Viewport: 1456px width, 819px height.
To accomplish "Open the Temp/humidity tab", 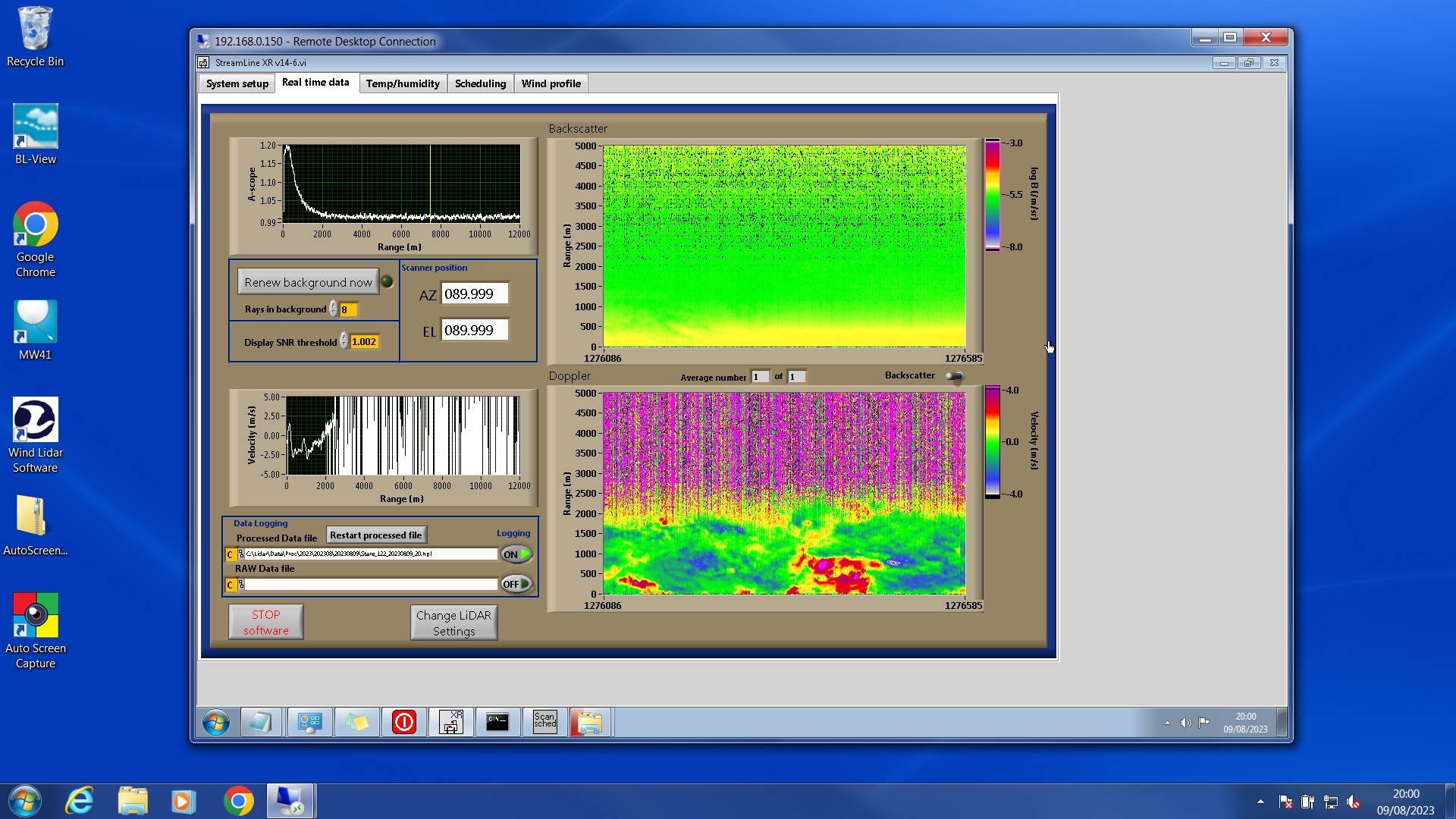I will [x=403, y=83].
